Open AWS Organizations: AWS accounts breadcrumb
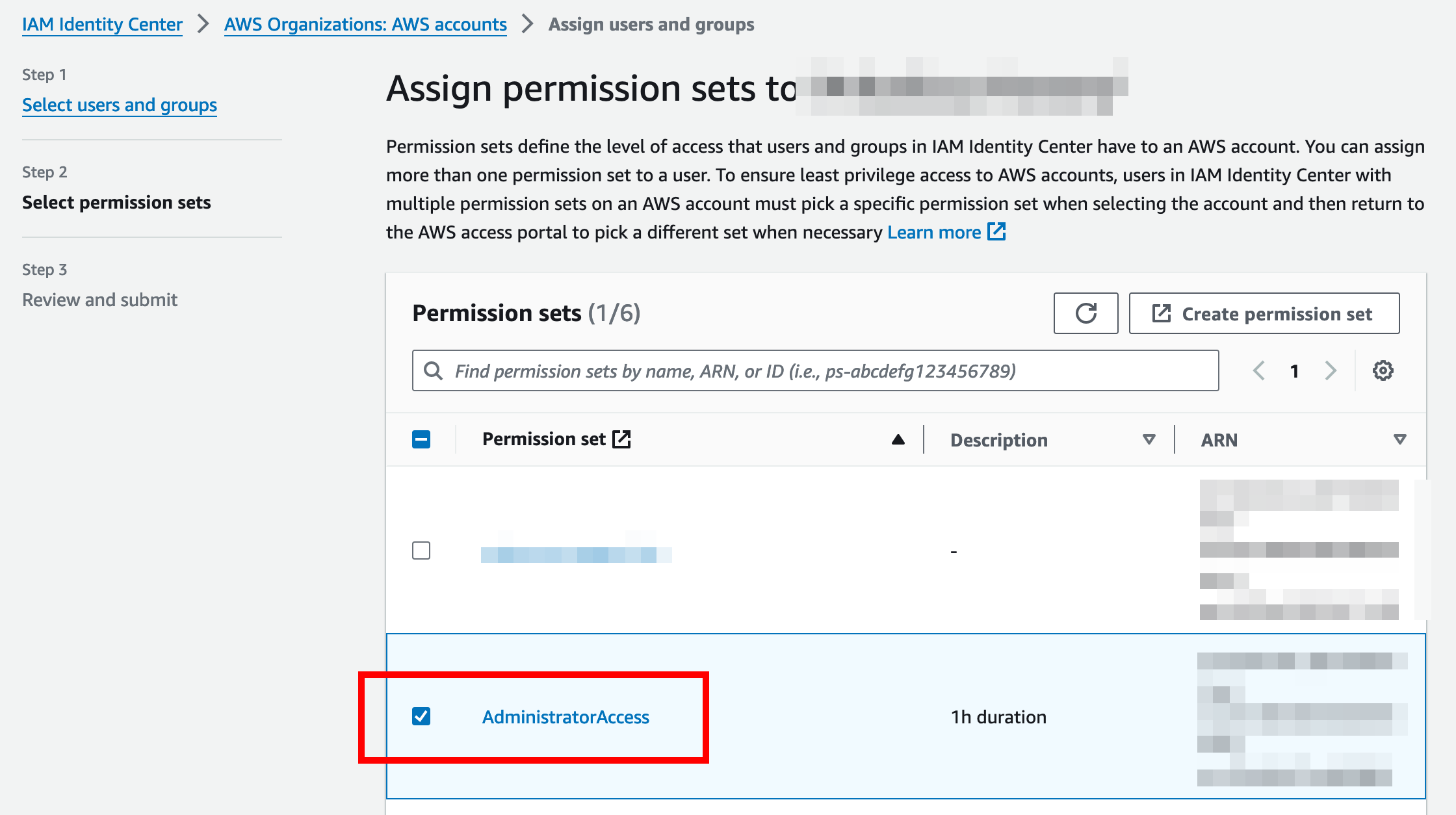This screenshot has width=1456, height=815. (365, 24)
